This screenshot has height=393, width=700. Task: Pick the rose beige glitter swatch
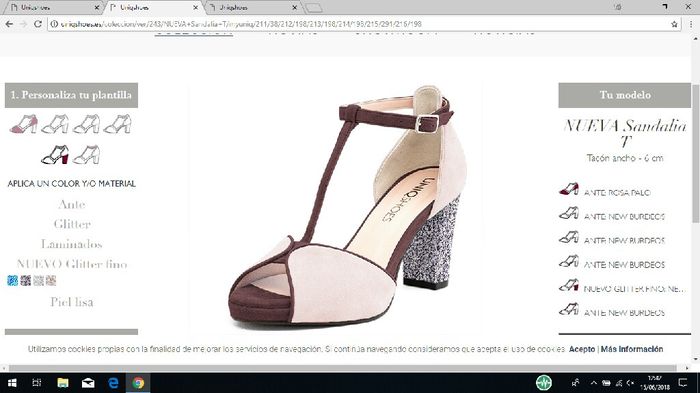click(51, 280)
